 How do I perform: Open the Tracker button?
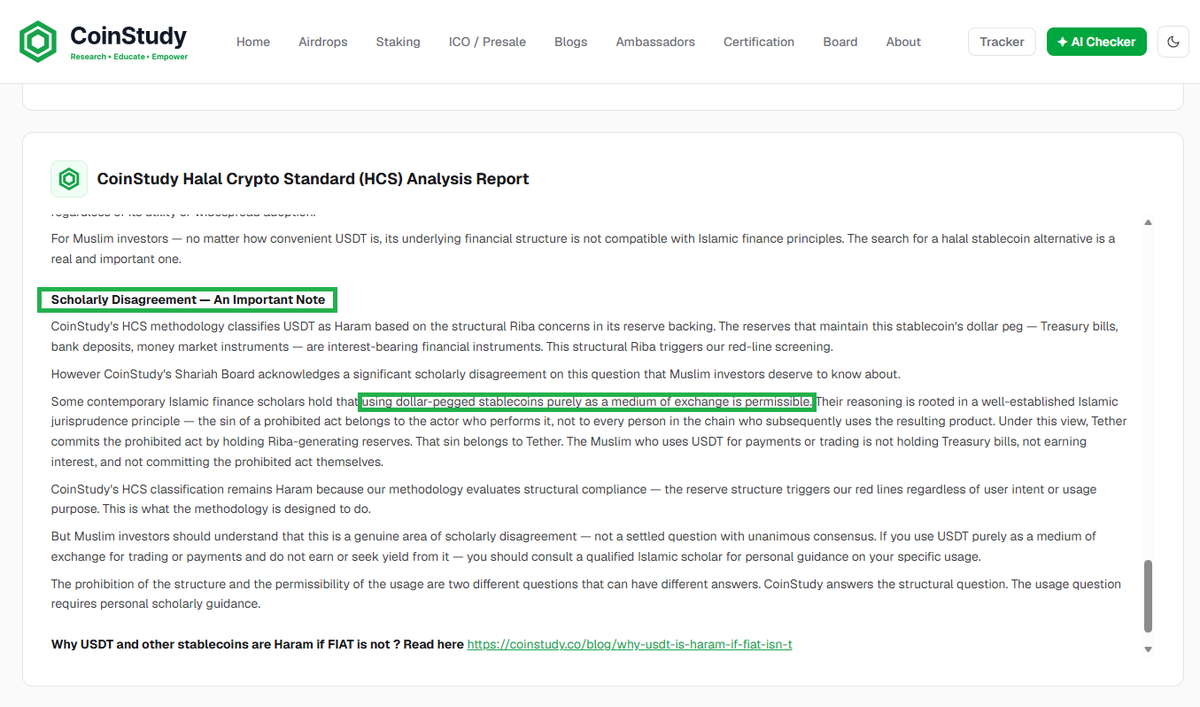(x=1001, y=42)
